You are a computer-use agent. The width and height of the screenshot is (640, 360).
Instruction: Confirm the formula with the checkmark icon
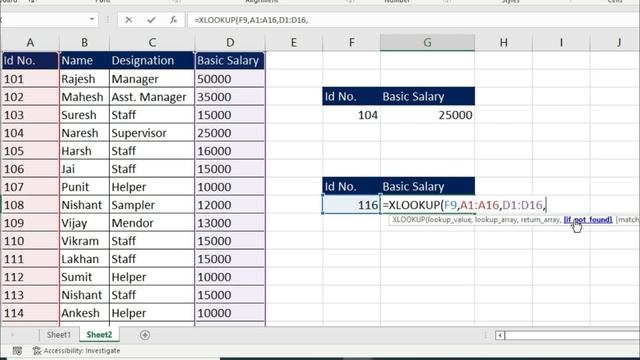151,20
